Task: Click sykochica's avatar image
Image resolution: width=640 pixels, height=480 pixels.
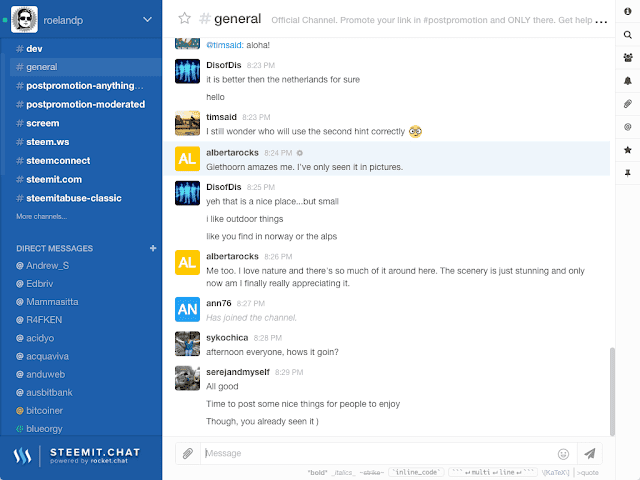Action: (187, 344)
